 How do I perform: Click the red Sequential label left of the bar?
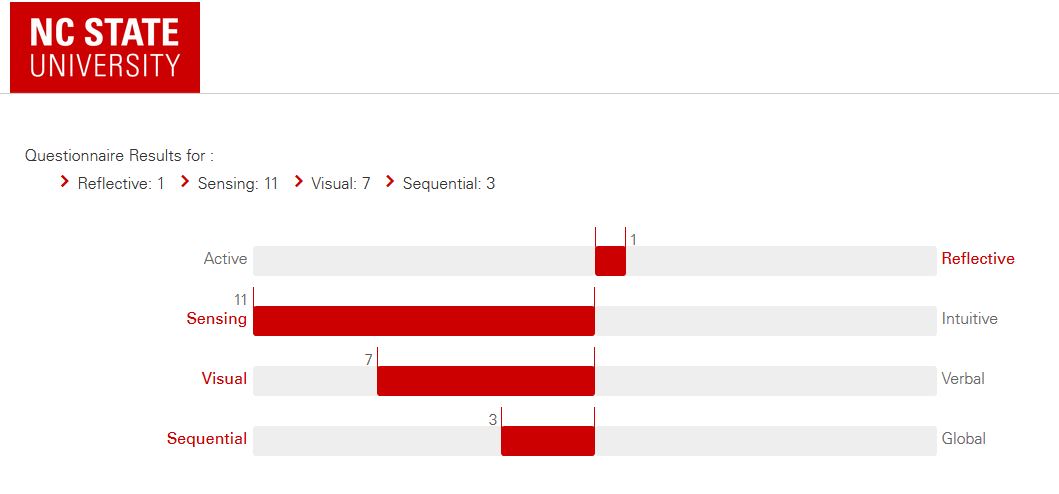(x=207, y=439)
